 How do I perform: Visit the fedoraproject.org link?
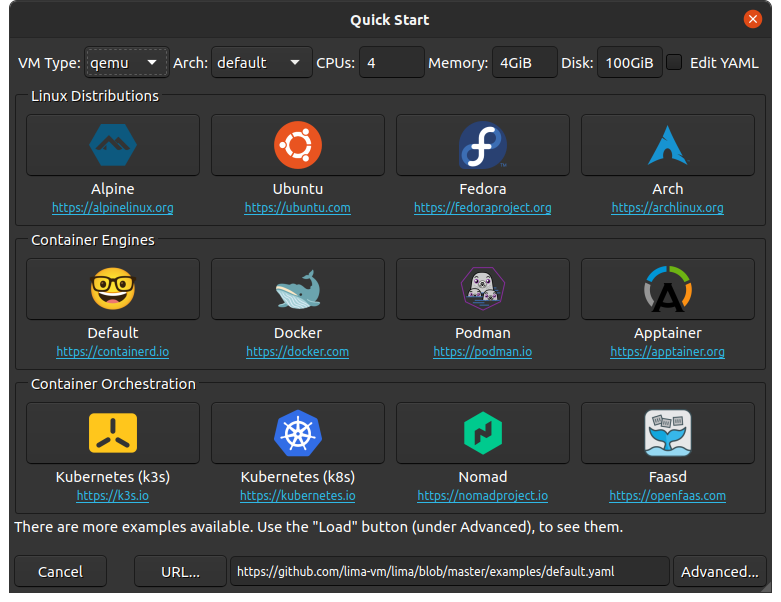click(x=483, y=208)
